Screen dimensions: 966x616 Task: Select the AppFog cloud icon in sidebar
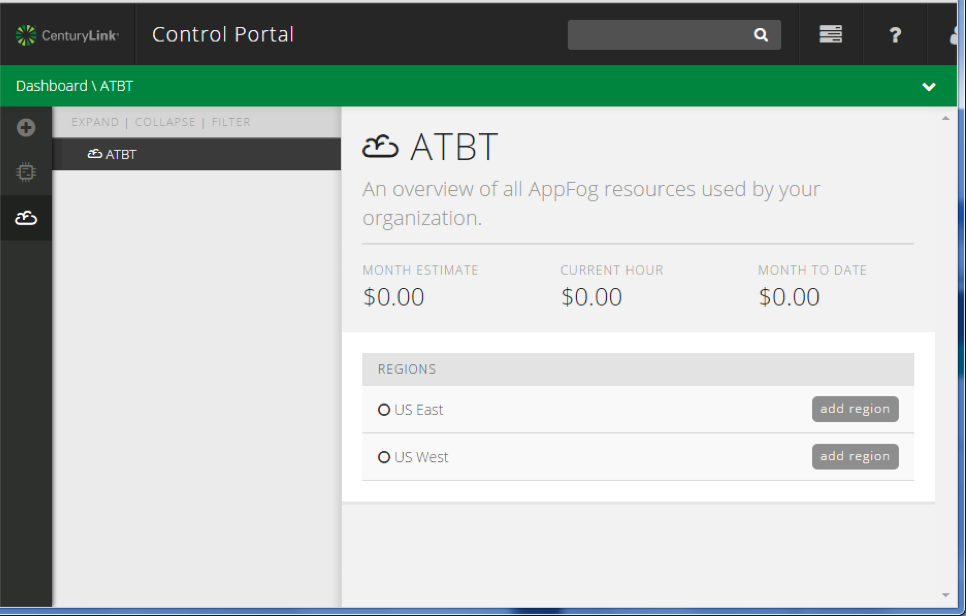click(x=26, y=217)
